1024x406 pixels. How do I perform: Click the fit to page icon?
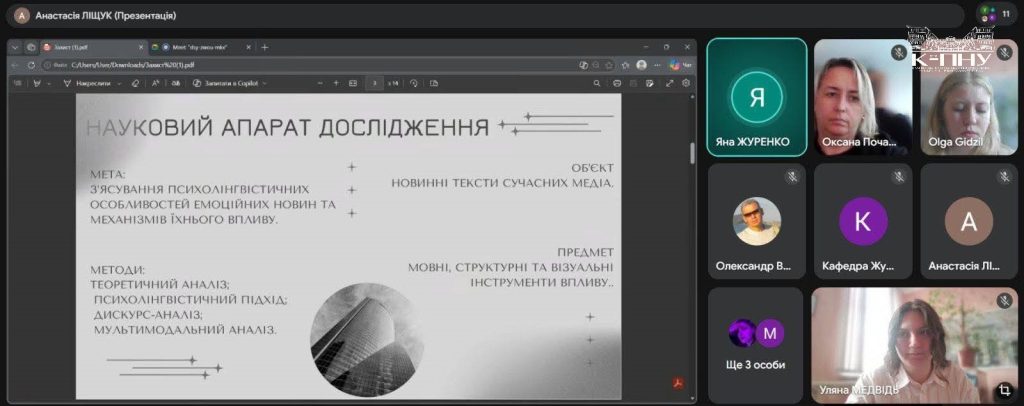(x=353, y=84)
